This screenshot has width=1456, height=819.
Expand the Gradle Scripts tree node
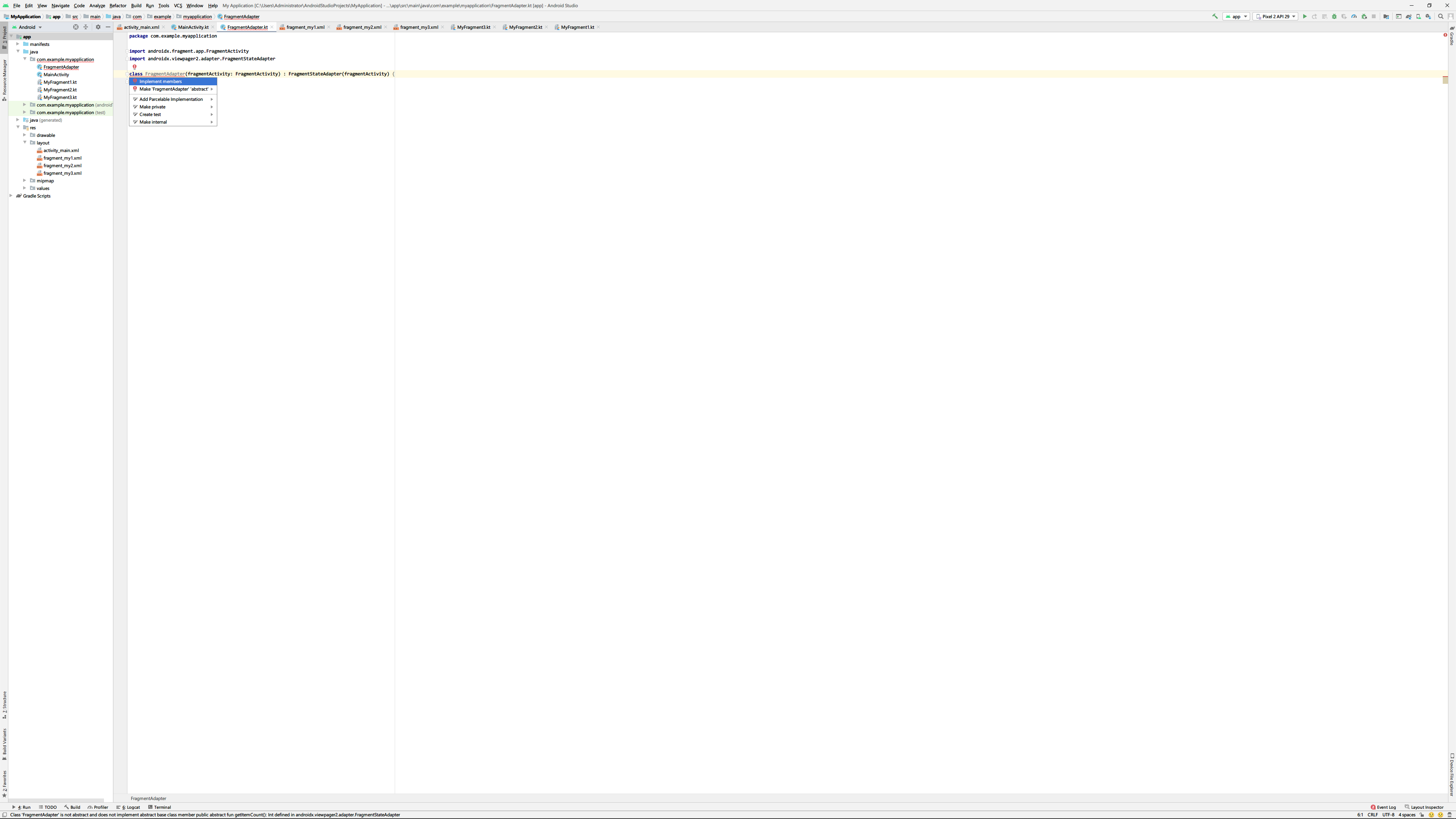pos(11,196)
